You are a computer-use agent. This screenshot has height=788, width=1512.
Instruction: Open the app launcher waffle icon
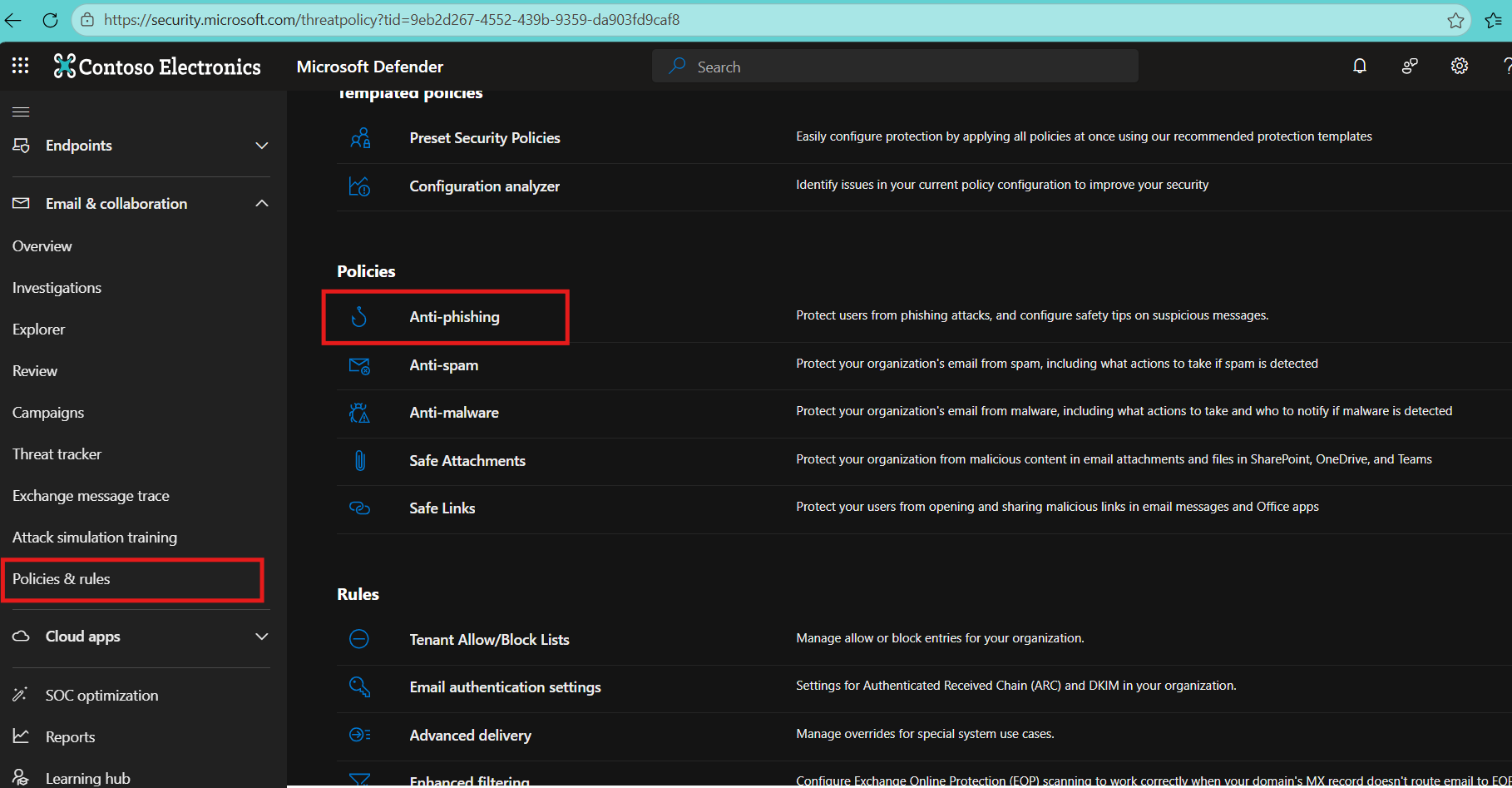[20, 66]
